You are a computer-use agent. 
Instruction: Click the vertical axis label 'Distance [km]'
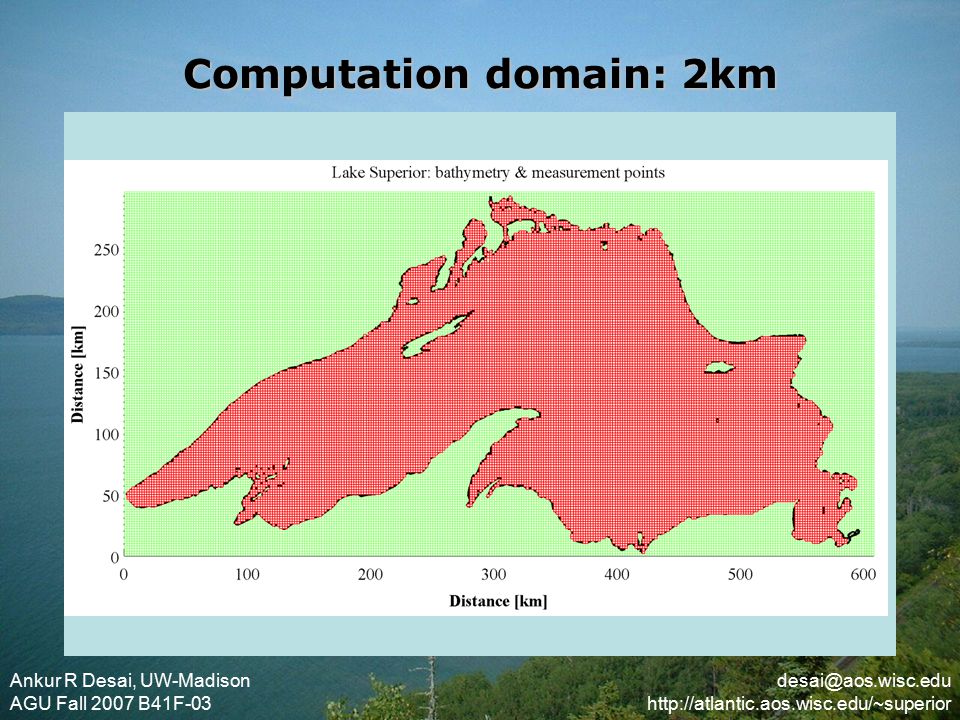[x=78, y=374]
